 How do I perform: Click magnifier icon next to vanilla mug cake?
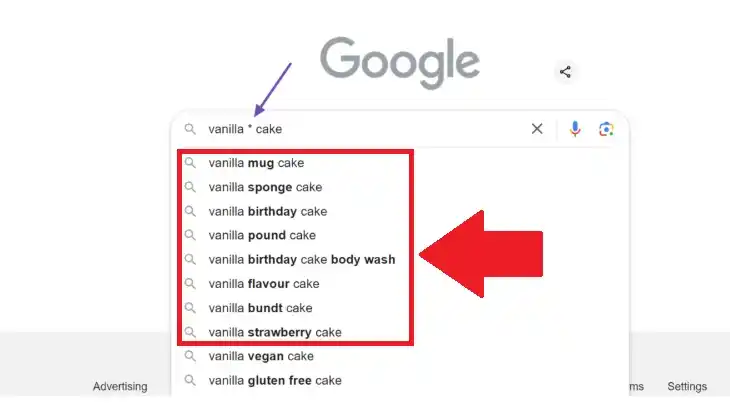190,163
